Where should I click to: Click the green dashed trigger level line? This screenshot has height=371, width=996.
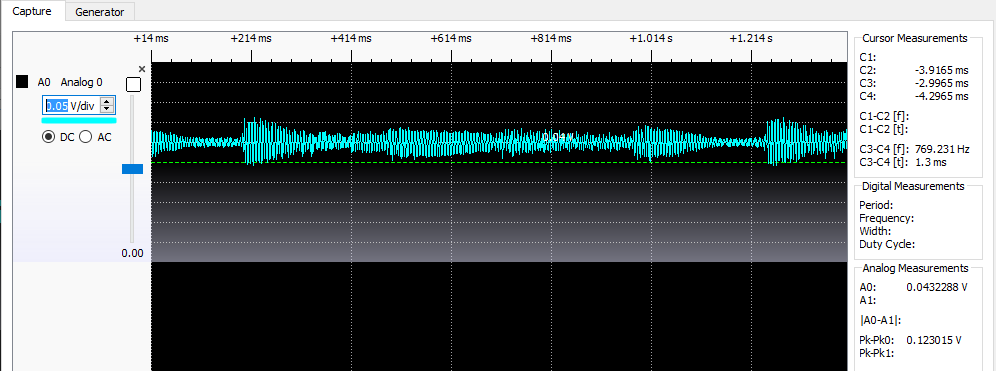pyautogui.click(x=499, y=163)
